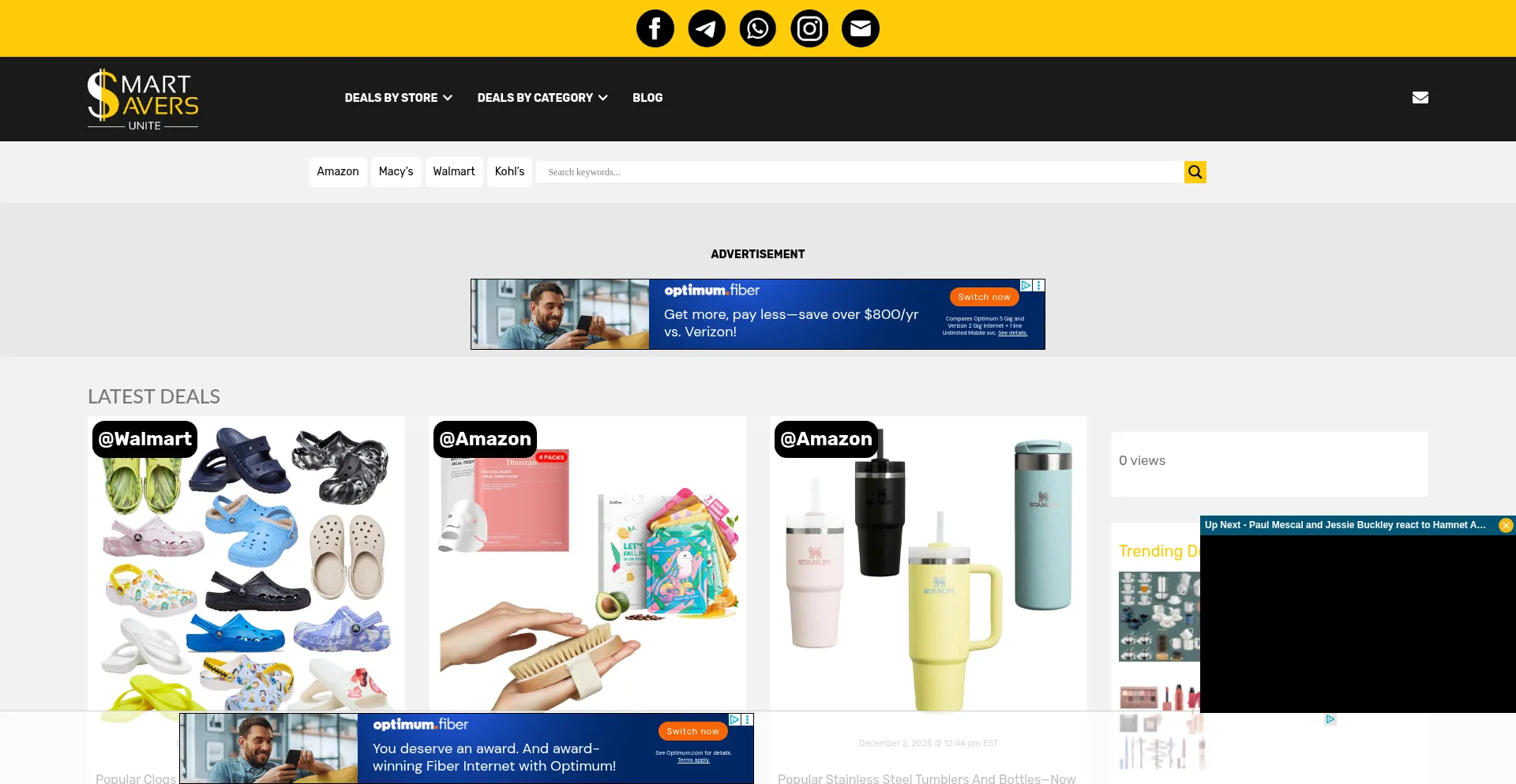Viewport: 1516px width, 784px height.
Task: Click the Smart Savers Unite logo
Action: pyautogui.click(x=143, y=99)
